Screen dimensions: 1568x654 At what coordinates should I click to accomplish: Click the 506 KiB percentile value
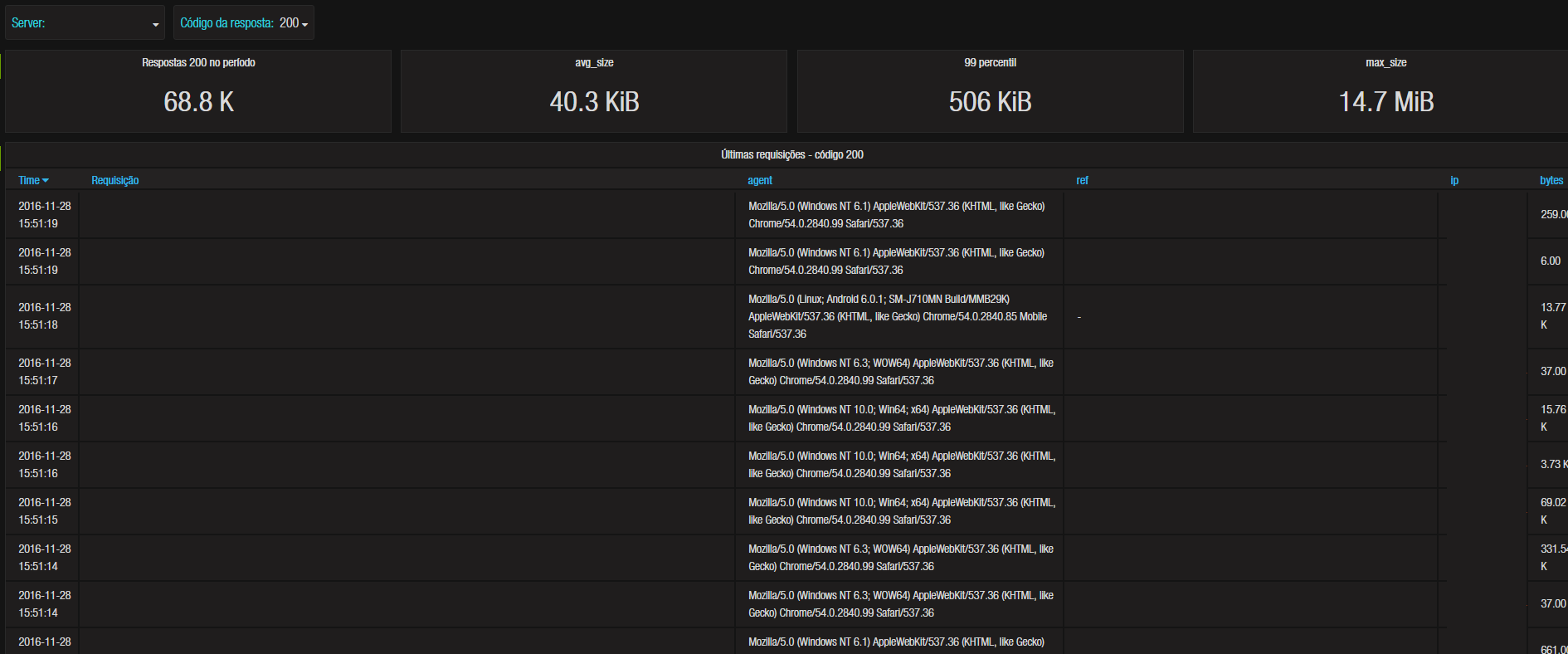click(991, 102)
